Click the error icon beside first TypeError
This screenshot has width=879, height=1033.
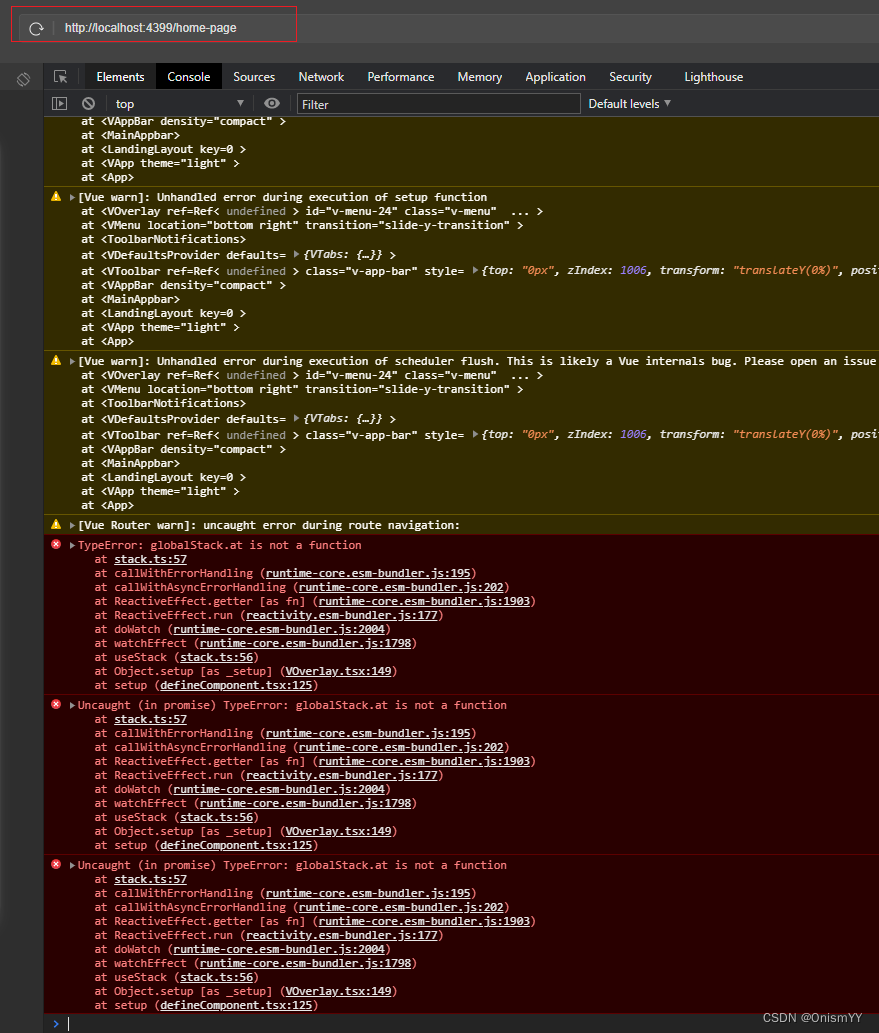[56, 544]
